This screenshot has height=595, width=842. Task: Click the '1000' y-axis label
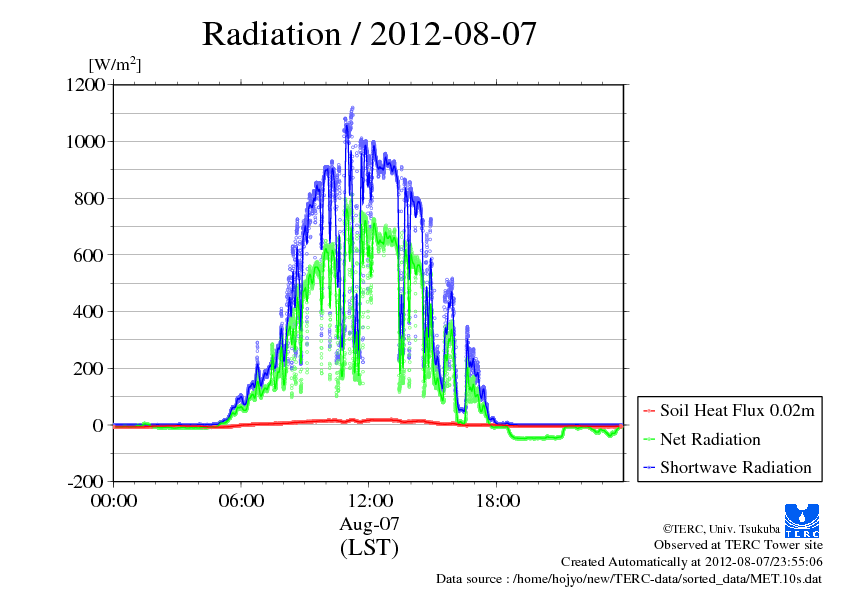85,141
